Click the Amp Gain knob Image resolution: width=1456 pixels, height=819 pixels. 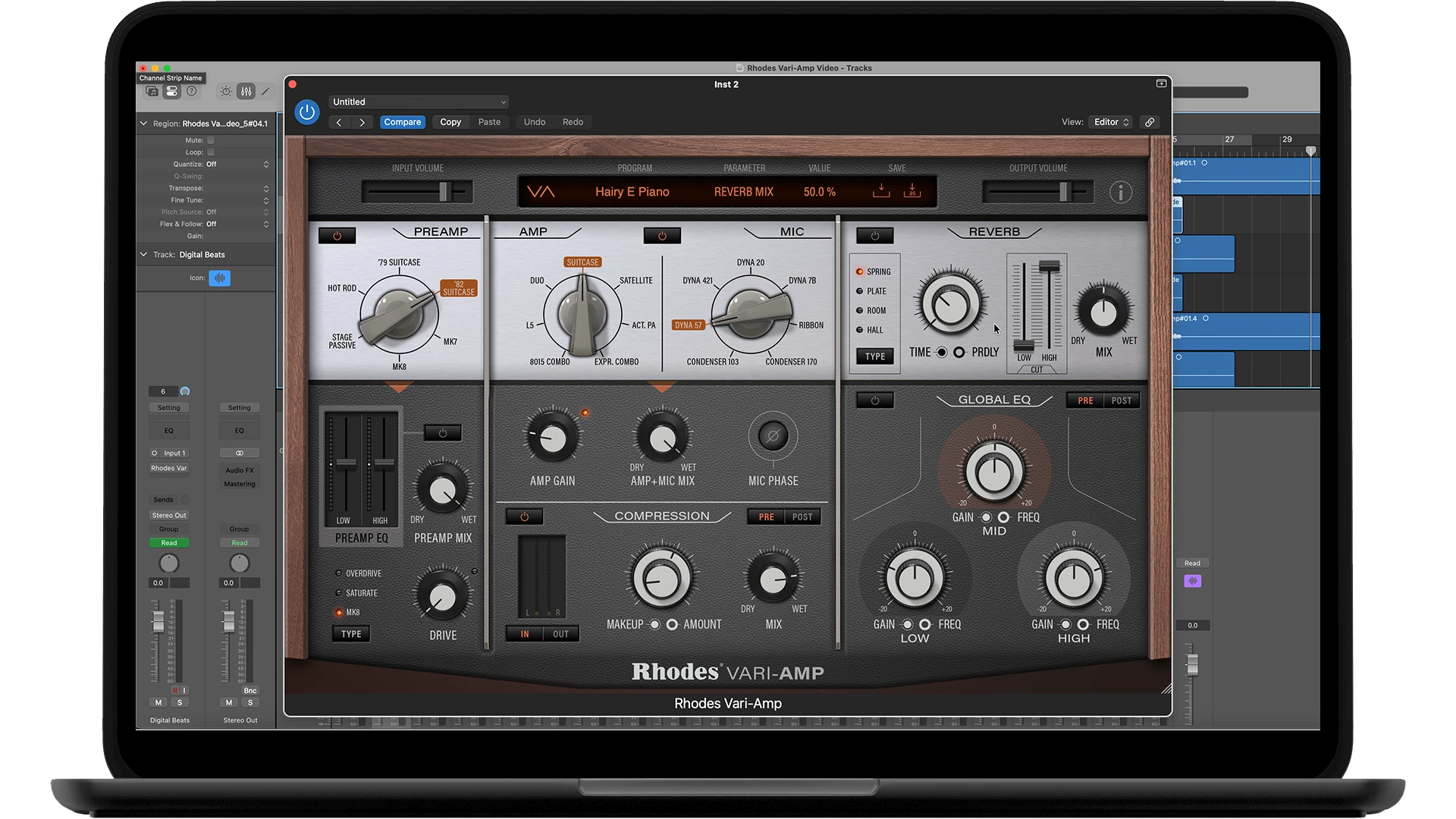[x=552, y=438]
